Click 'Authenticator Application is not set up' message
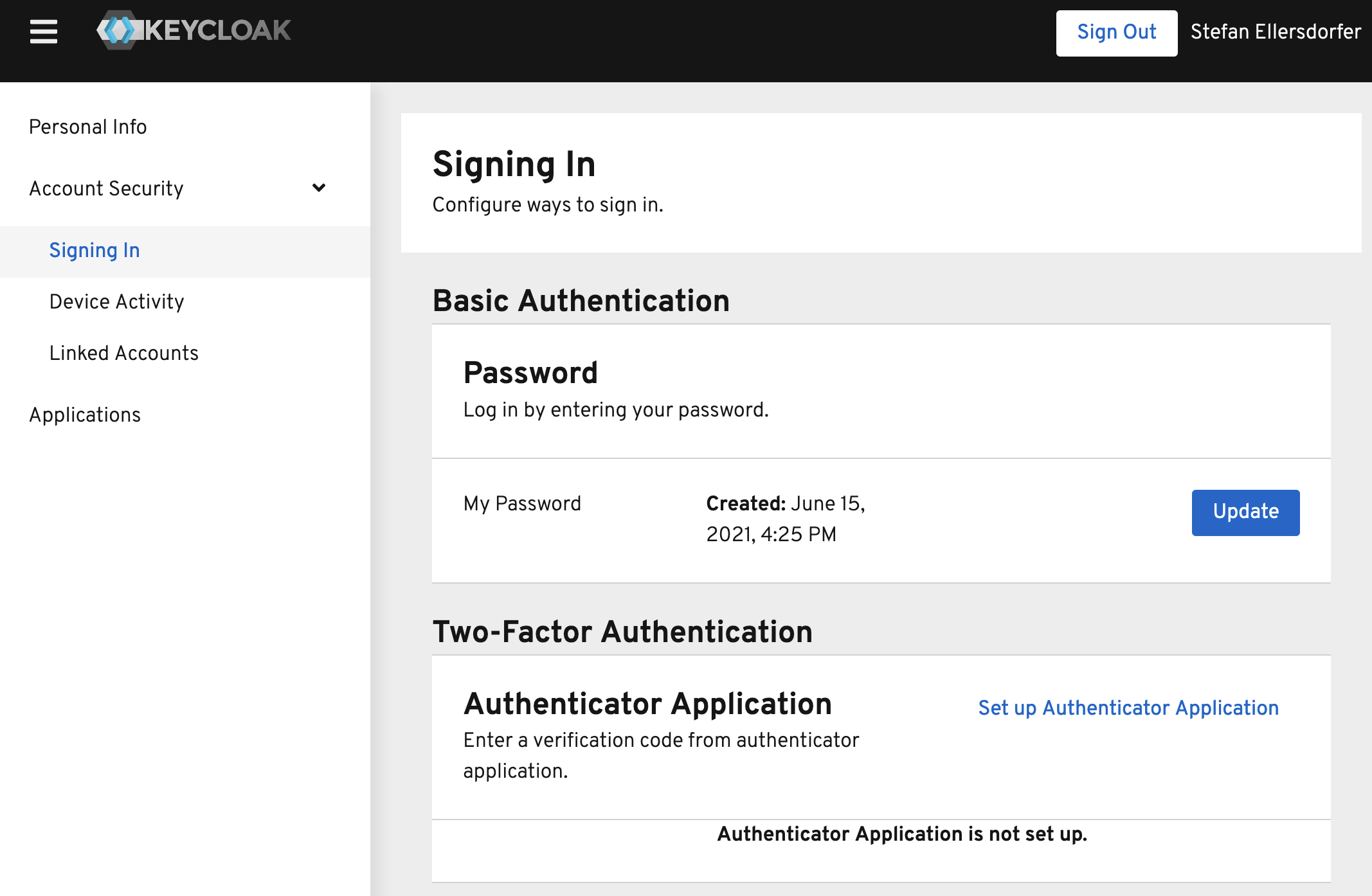The image size is (1372, 896). pos(902,834)
